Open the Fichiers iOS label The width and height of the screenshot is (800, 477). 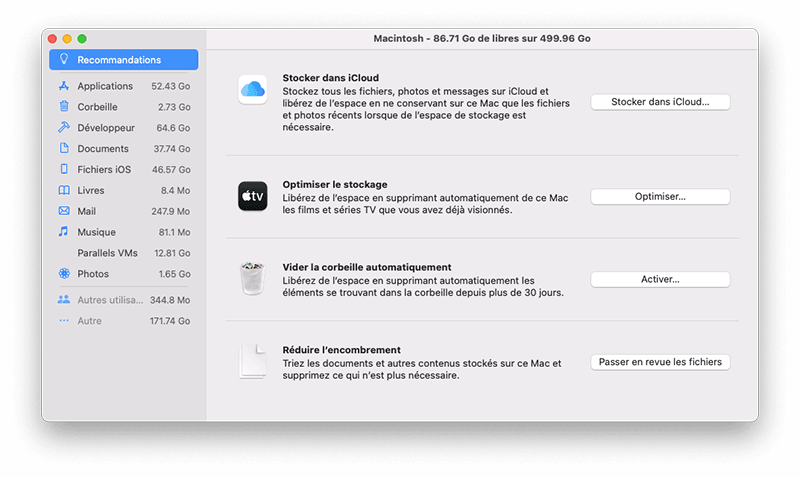click(x=104, y=169)
